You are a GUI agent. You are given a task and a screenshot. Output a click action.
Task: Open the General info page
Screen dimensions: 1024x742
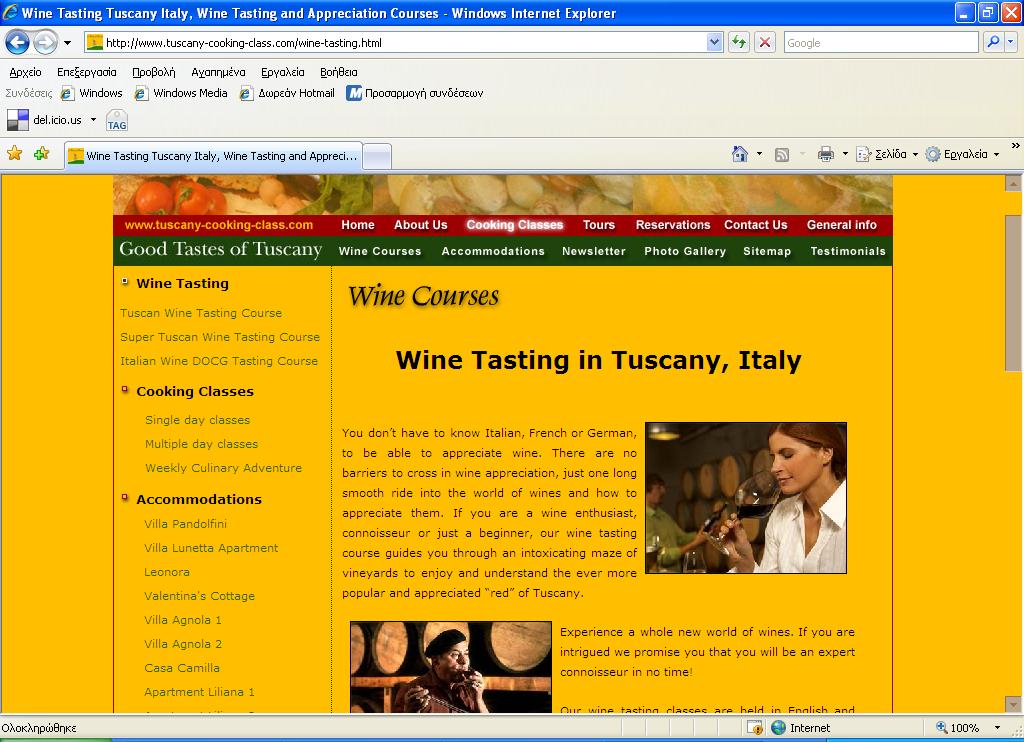point(842,225)
